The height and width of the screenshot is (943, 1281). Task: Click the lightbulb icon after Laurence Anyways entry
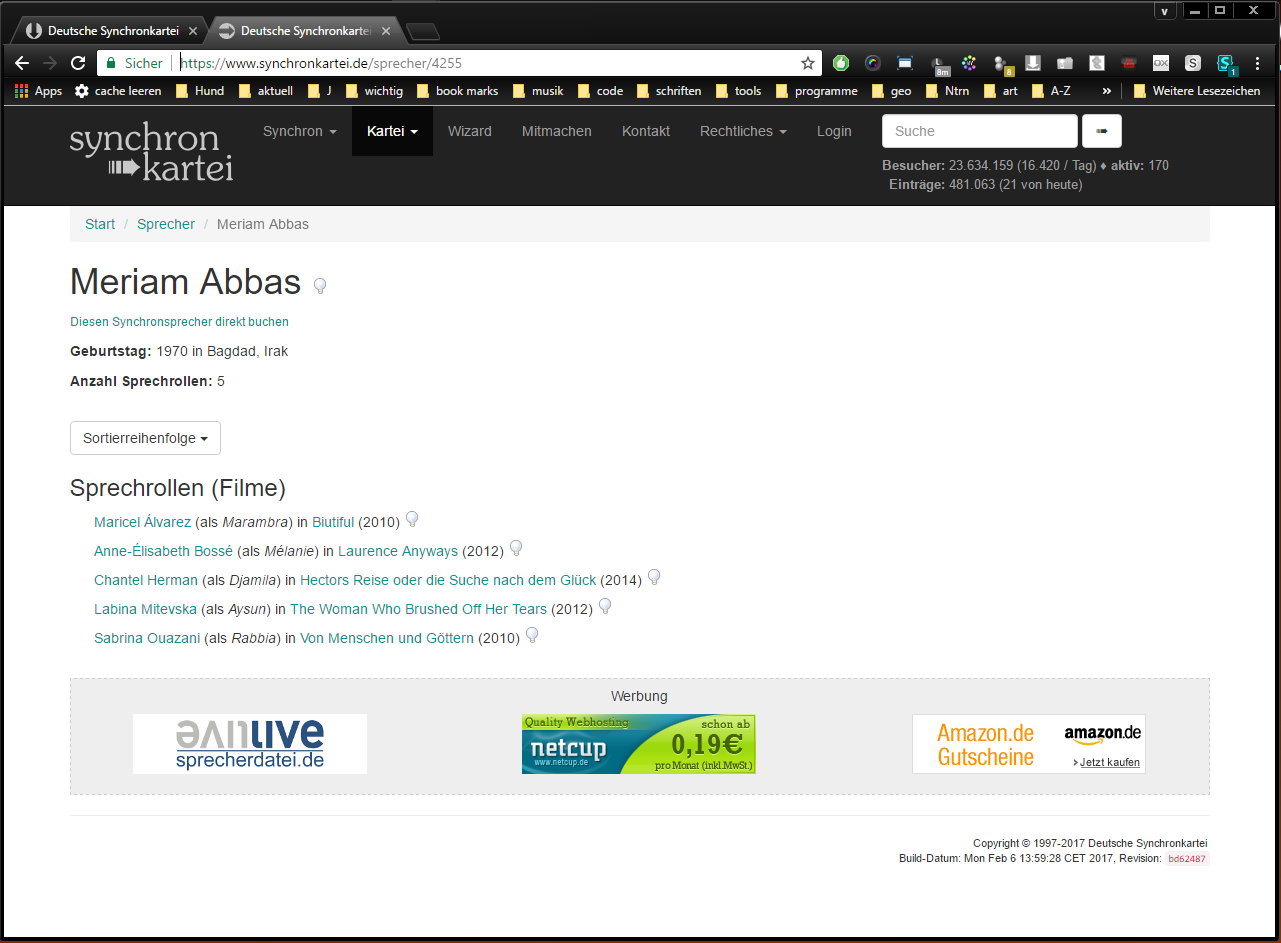tap(516, 549)
